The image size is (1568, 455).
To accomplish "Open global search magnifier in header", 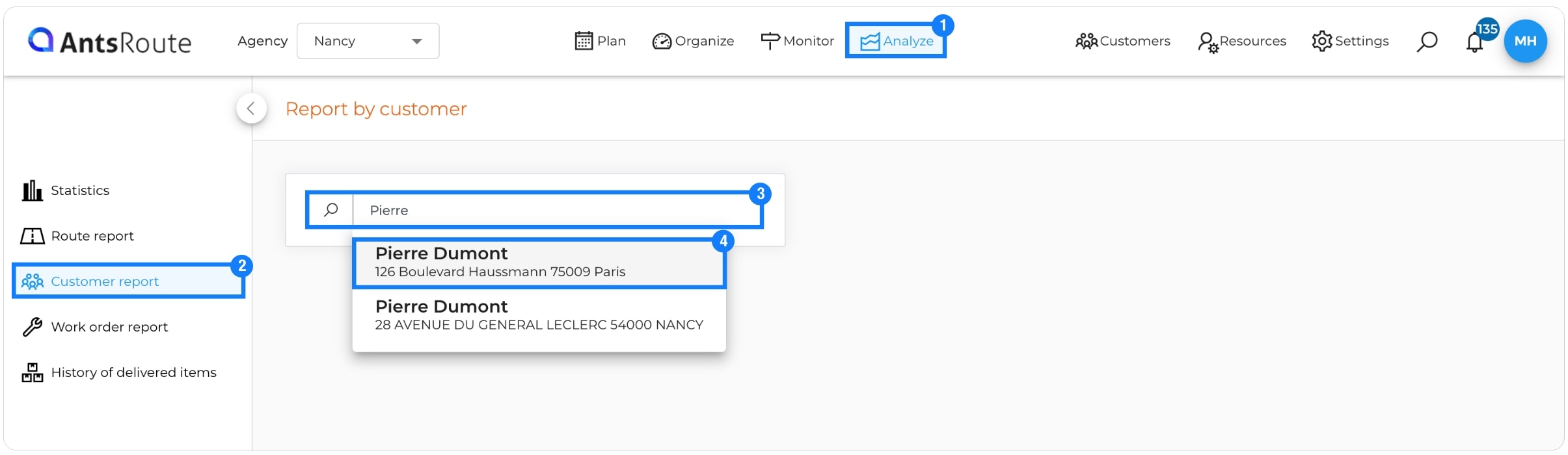I will point(1427,42).
